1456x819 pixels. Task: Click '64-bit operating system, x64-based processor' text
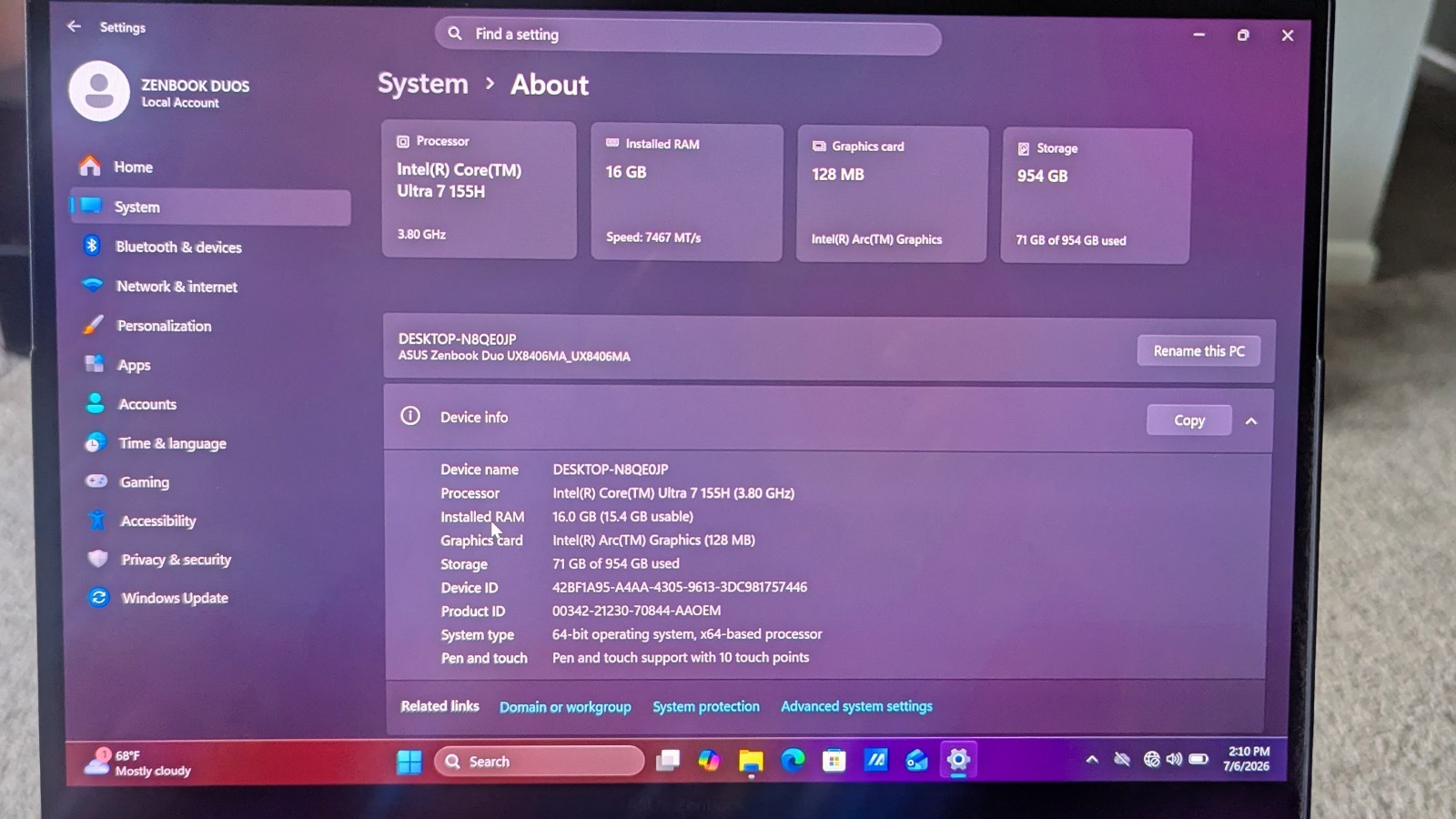click(687, 634)
